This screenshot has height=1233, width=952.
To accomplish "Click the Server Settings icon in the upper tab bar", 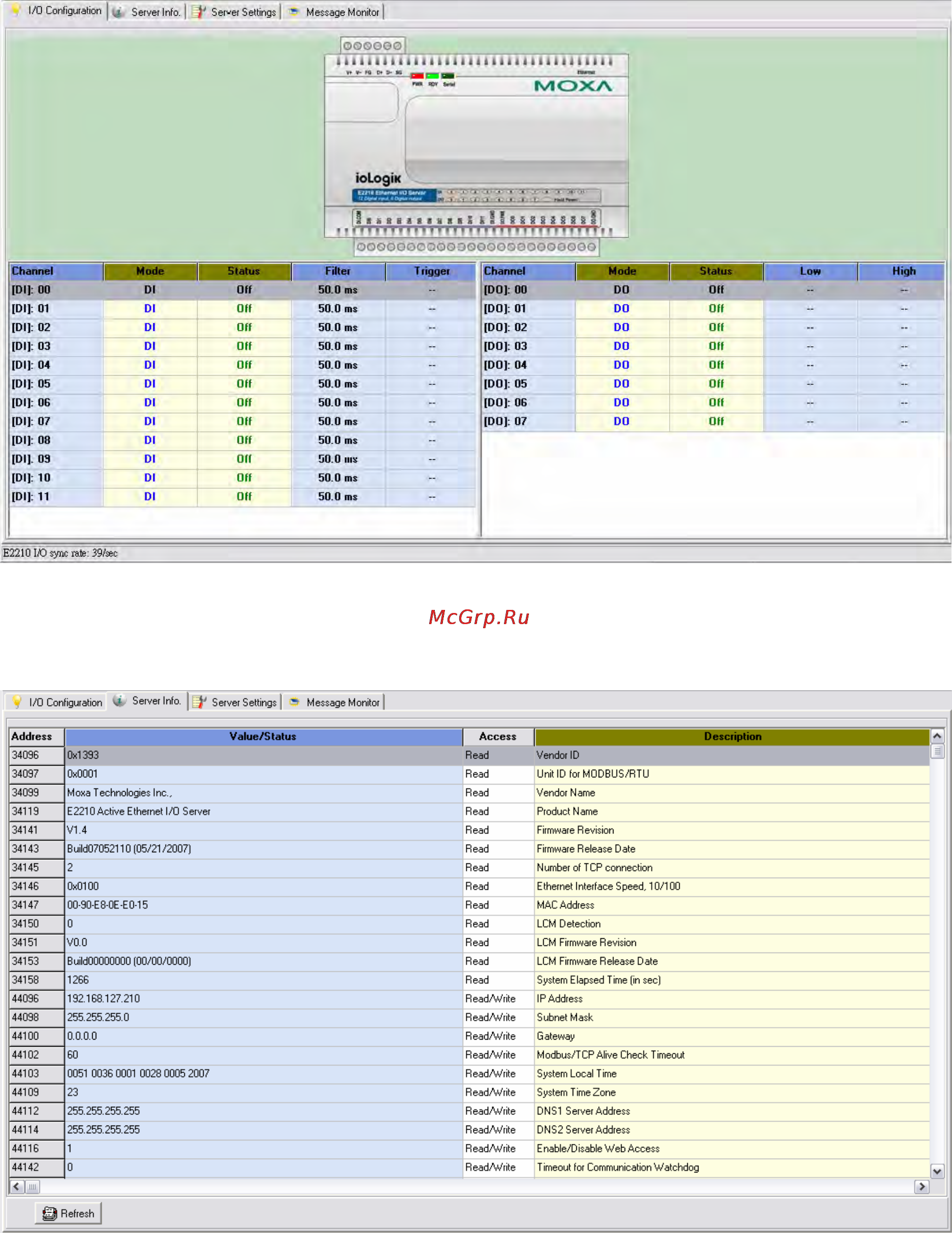I will pos(198,12).
